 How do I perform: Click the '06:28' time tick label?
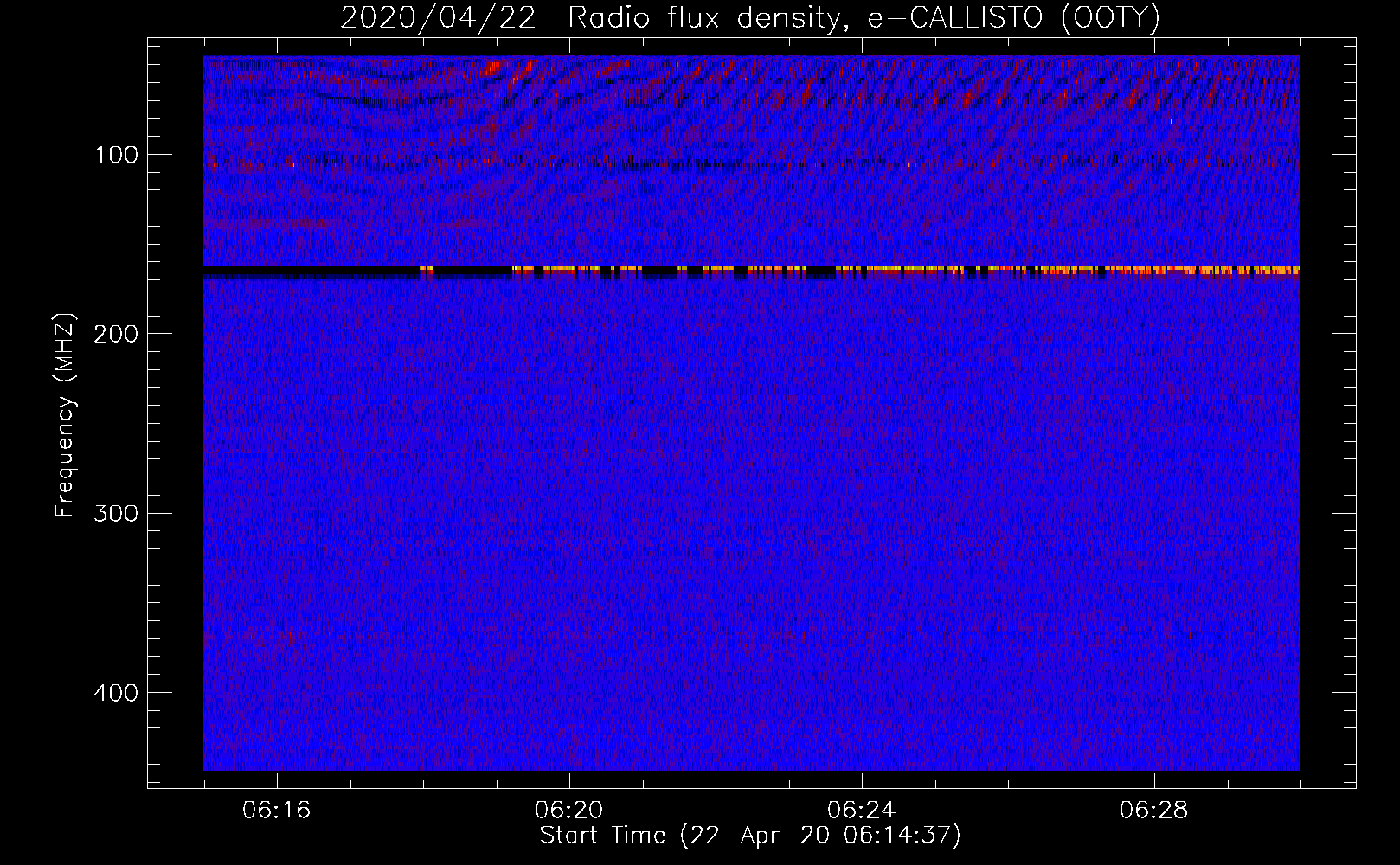[x=1154, y=811]
